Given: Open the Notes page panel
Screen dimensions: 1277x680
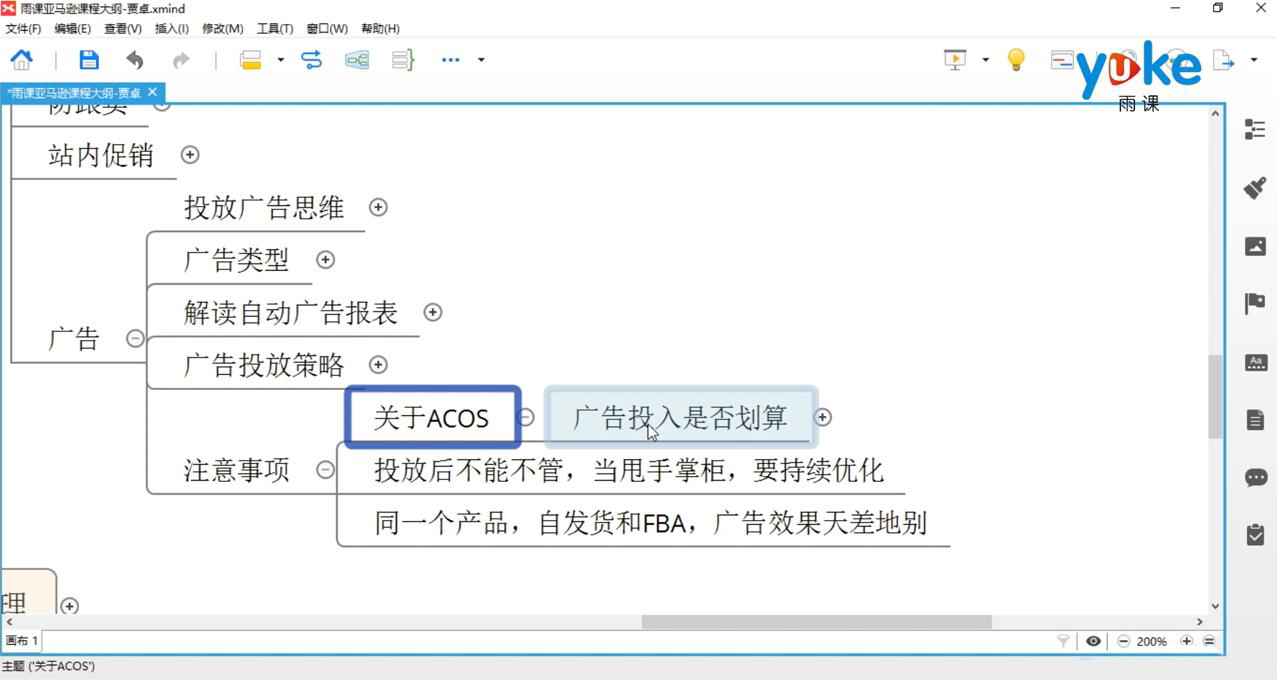Looking at the screenshot, I should [x=1255, y=420].
